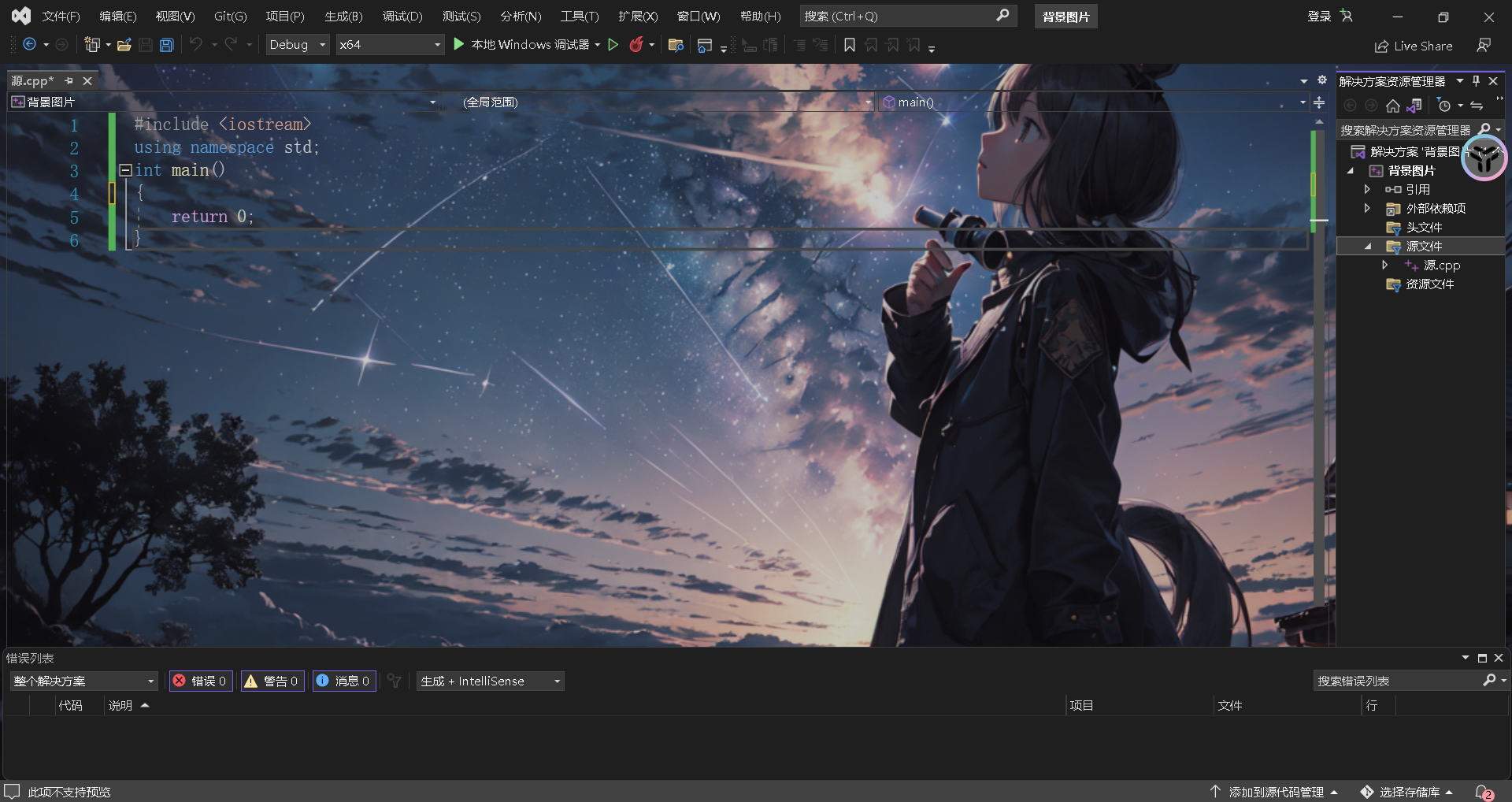Click the Undo arrow icon
The width and height of the screenshot is (1512, 802).
pyautogui.click(x=196, y=45)
